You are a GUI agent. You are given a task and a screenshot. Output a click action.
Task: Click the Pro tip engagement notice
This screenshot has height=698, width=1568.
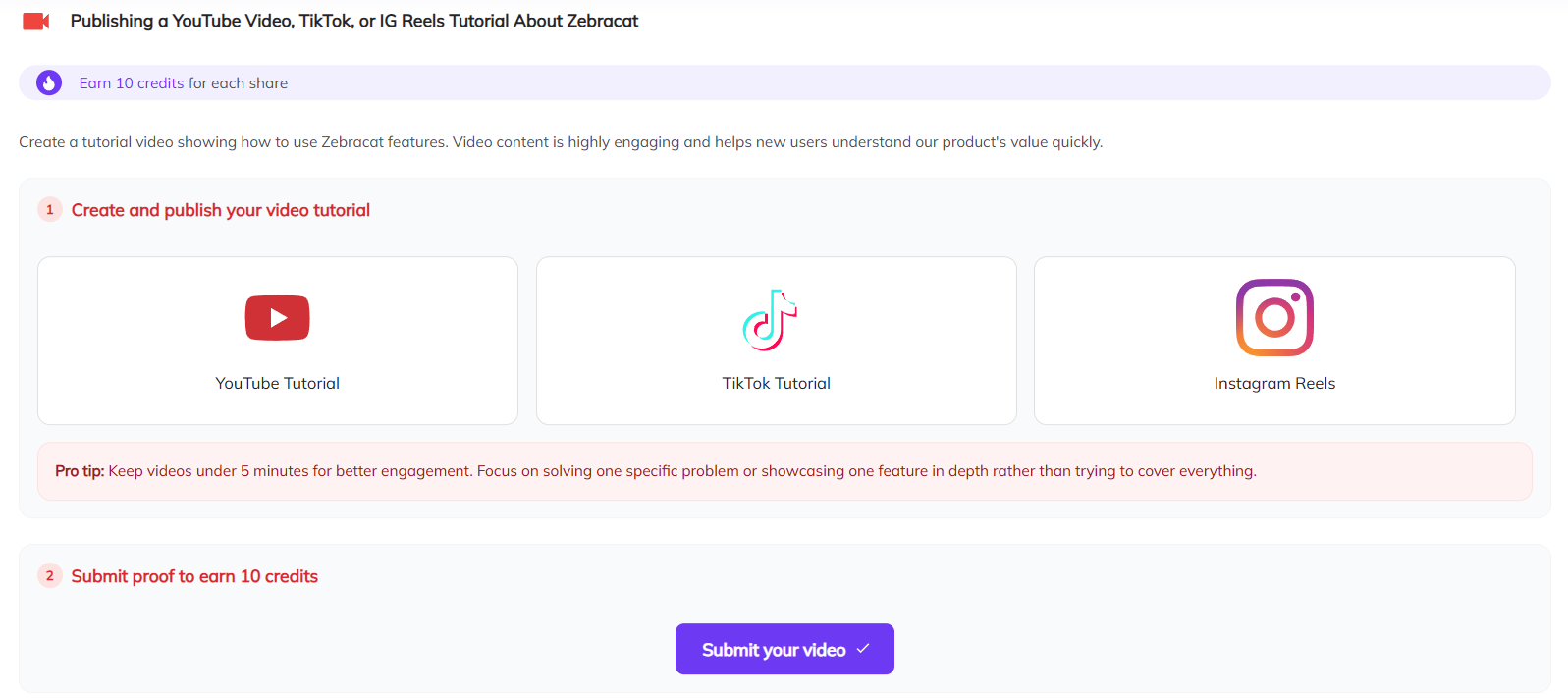(784, 471)
